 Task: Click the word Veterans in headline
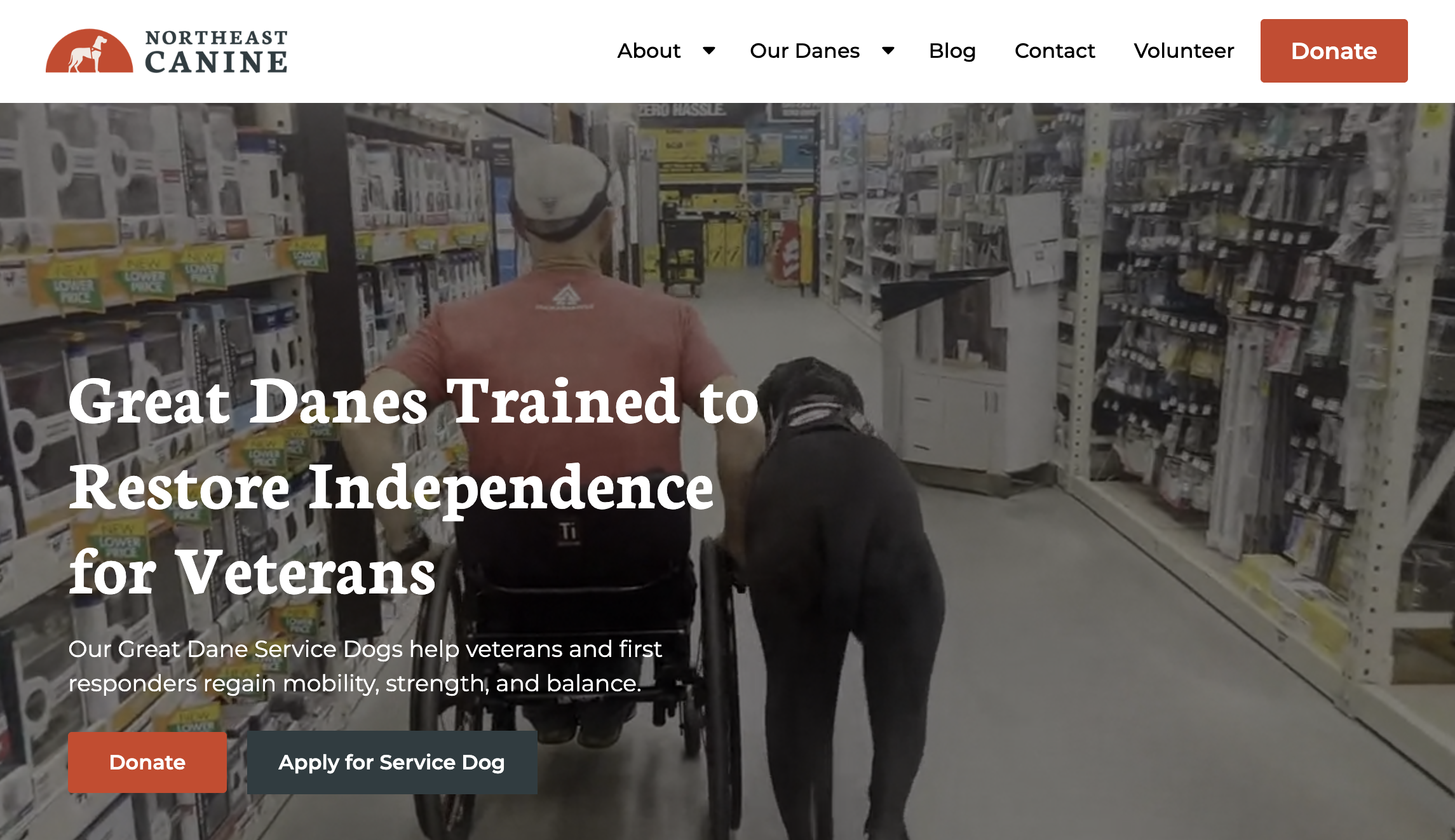tap(306, 572)
